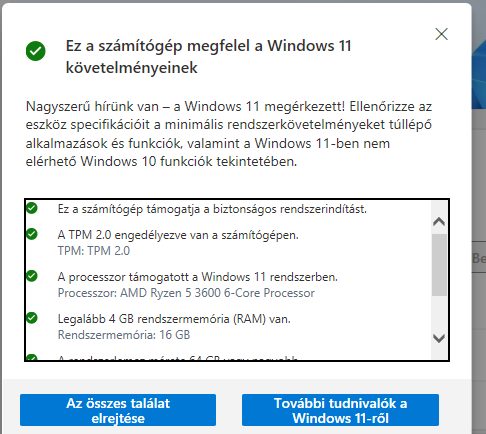The height and width of the screenshot is (434, 486).
Task: Click the scroll up arrow in results list
Action: tap(439, 222)
